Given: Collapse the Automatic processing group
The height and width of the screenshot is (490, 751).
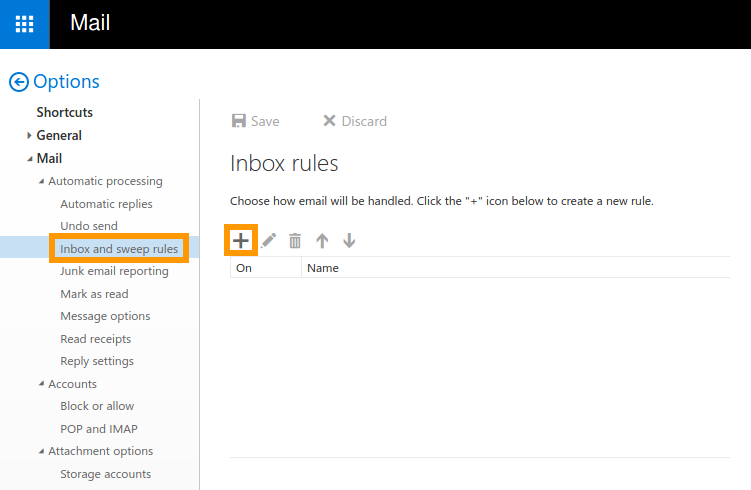Looking at the screenshot, I should (41, 182).
